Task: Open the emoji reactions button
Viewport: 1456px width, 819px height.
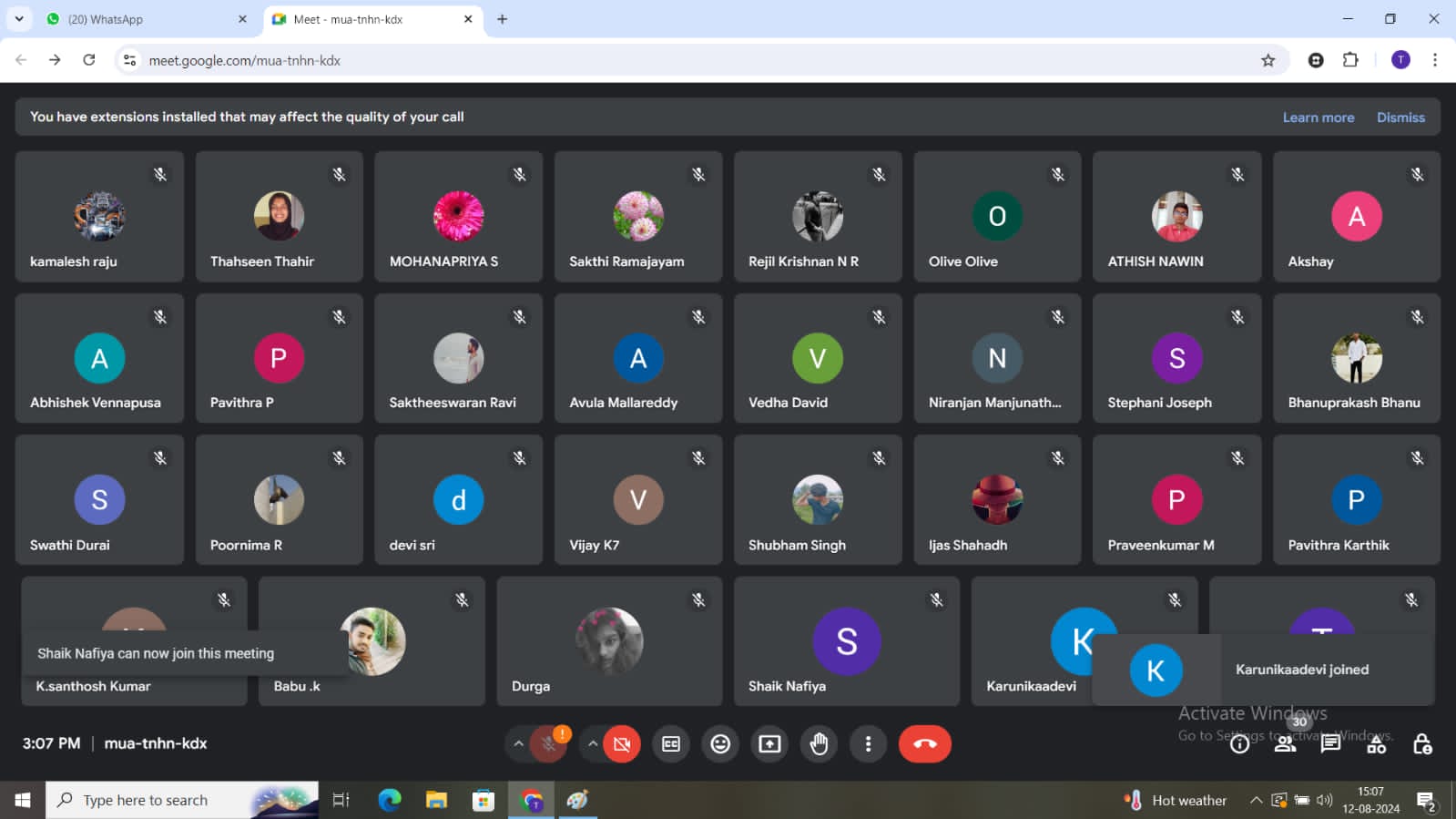Action: click(x=720, y=744)
